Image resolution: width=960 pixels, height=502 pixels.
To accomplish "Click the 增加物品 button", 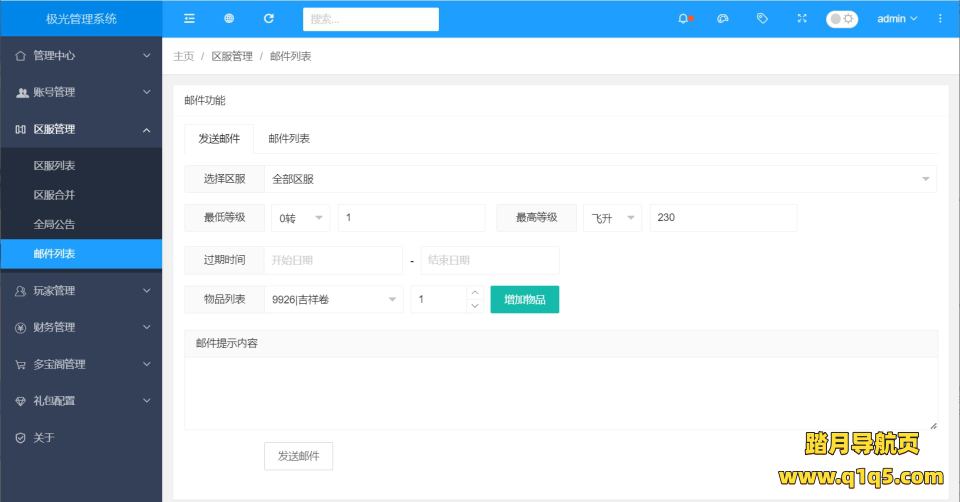I will 524,299.
